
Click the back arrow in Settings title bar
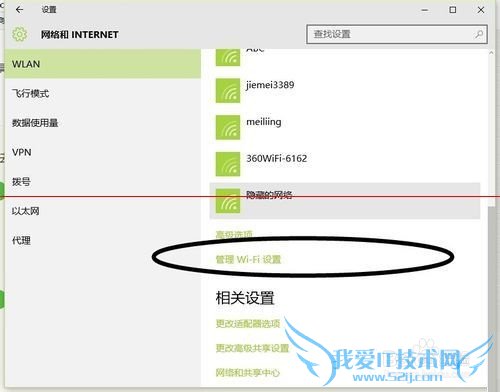(x=19, y=10)
